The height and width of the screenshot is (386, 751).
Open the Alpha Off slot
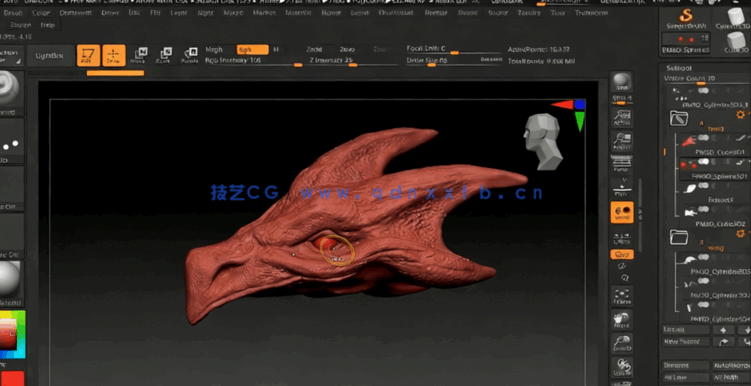click(x=11, y=189)
